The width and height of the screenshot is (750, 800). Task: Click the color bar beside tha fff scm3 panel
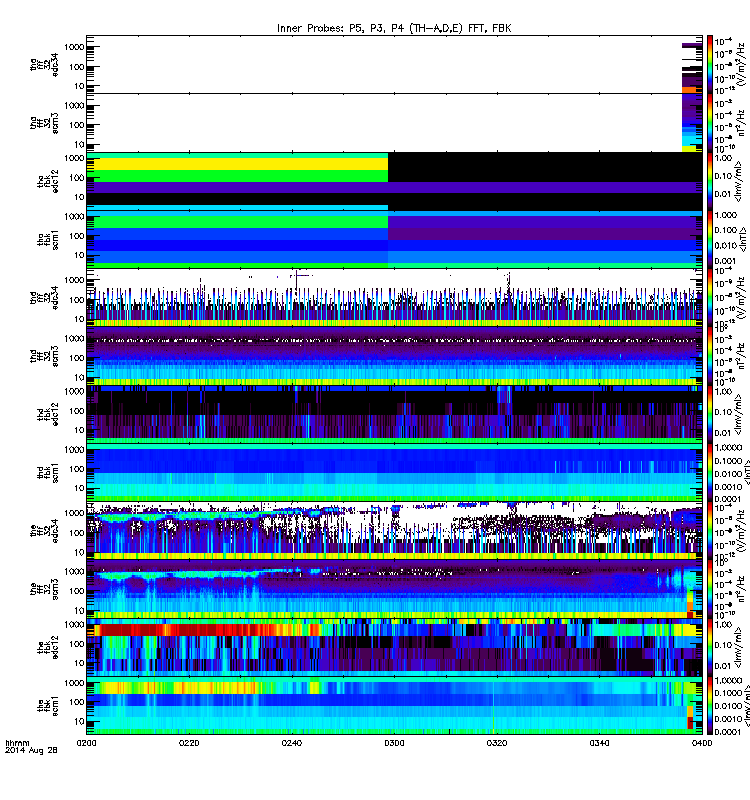710,123
